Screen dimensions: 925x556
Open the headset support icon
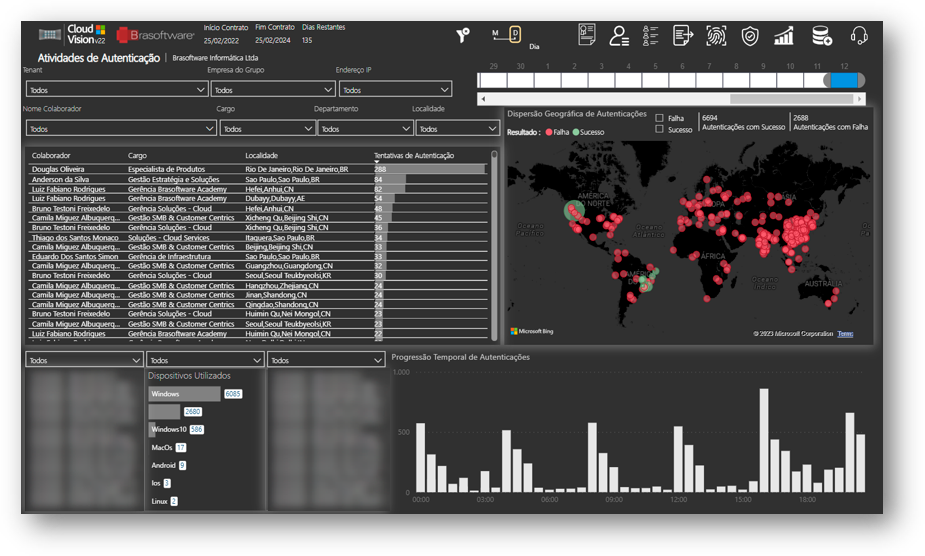(x=859, y=35)
